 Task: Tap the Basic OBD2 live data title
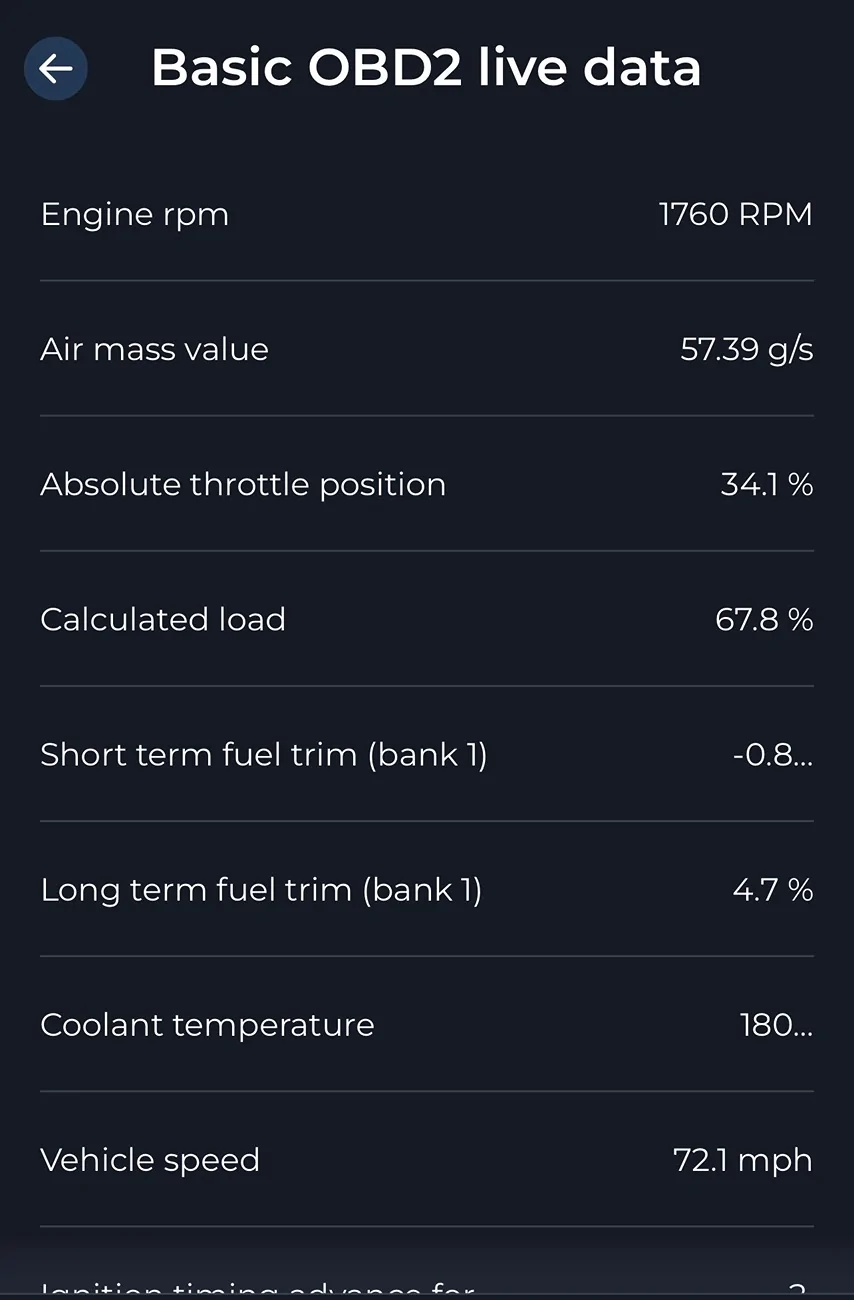click(x=426, y=68)
